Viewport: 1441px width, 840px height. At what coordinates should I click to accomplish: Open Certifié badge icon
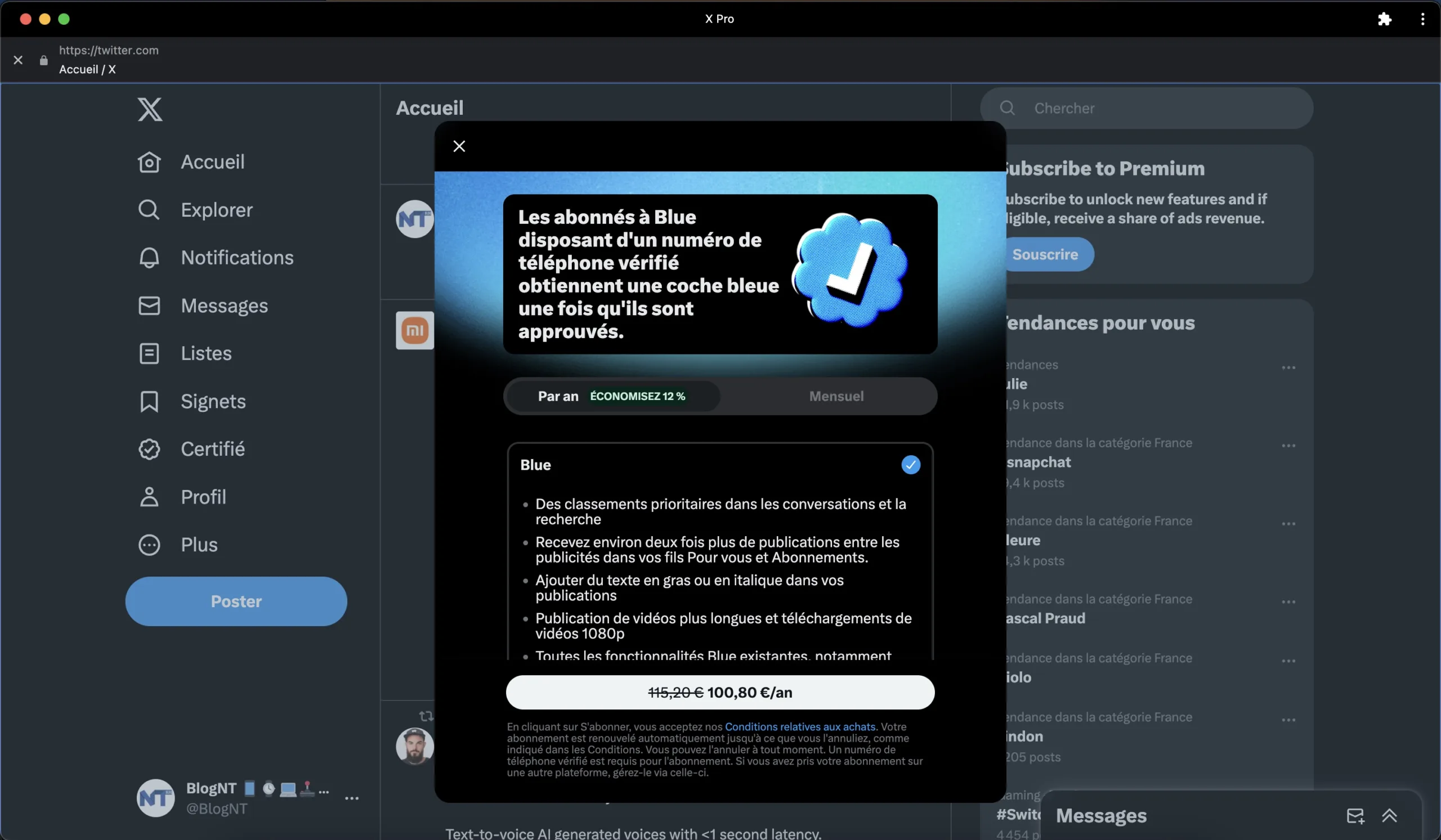tap(149, 449)
